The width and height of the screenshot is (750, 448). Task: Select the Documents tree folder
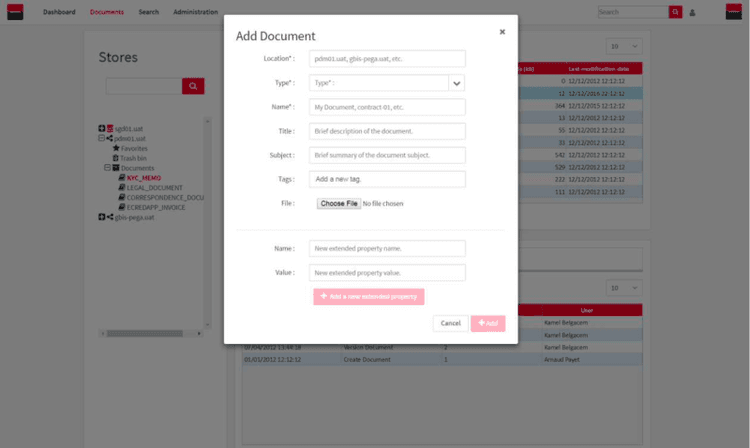point(137,168)
